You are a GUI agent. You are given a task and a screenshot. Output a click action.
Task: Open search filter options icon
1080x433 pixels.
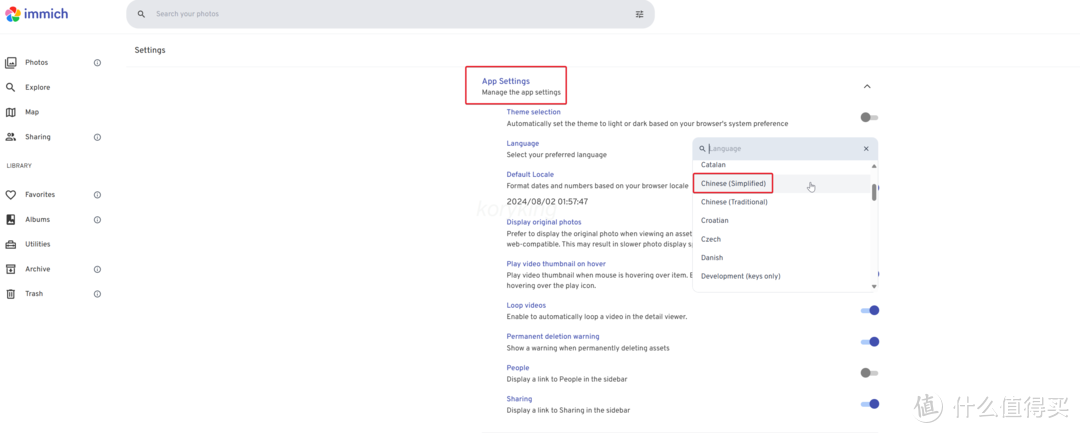(x=639, y=14)
